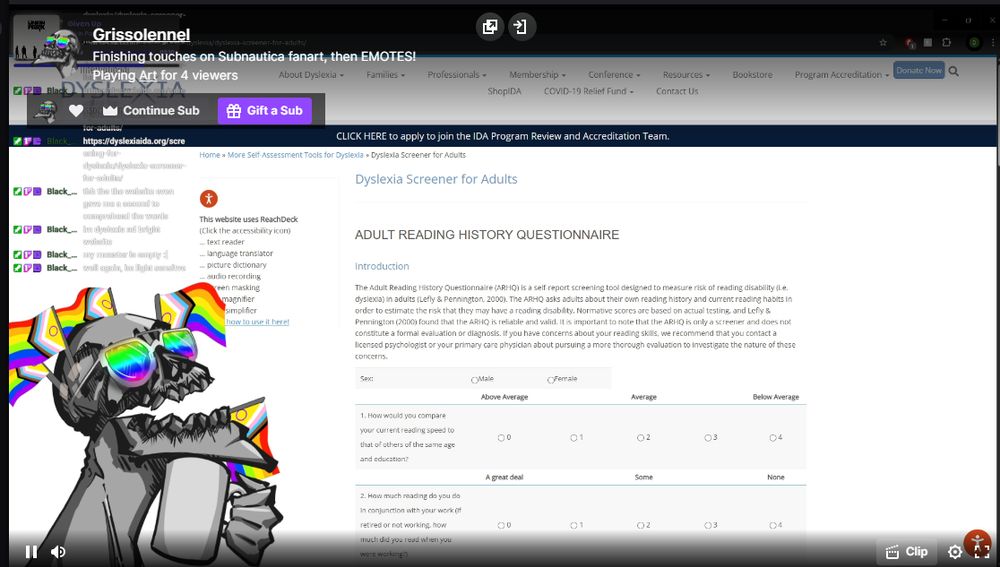
Task: Choose 4 for question 1 reading speed
Action: (x=772, y=438)
